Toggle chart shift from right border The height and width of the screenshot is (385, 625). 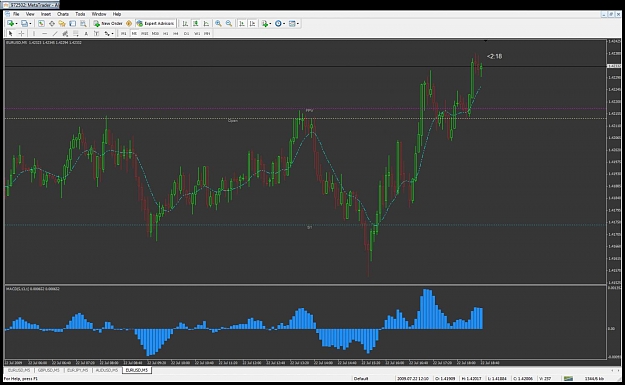(x=252, y=24)
